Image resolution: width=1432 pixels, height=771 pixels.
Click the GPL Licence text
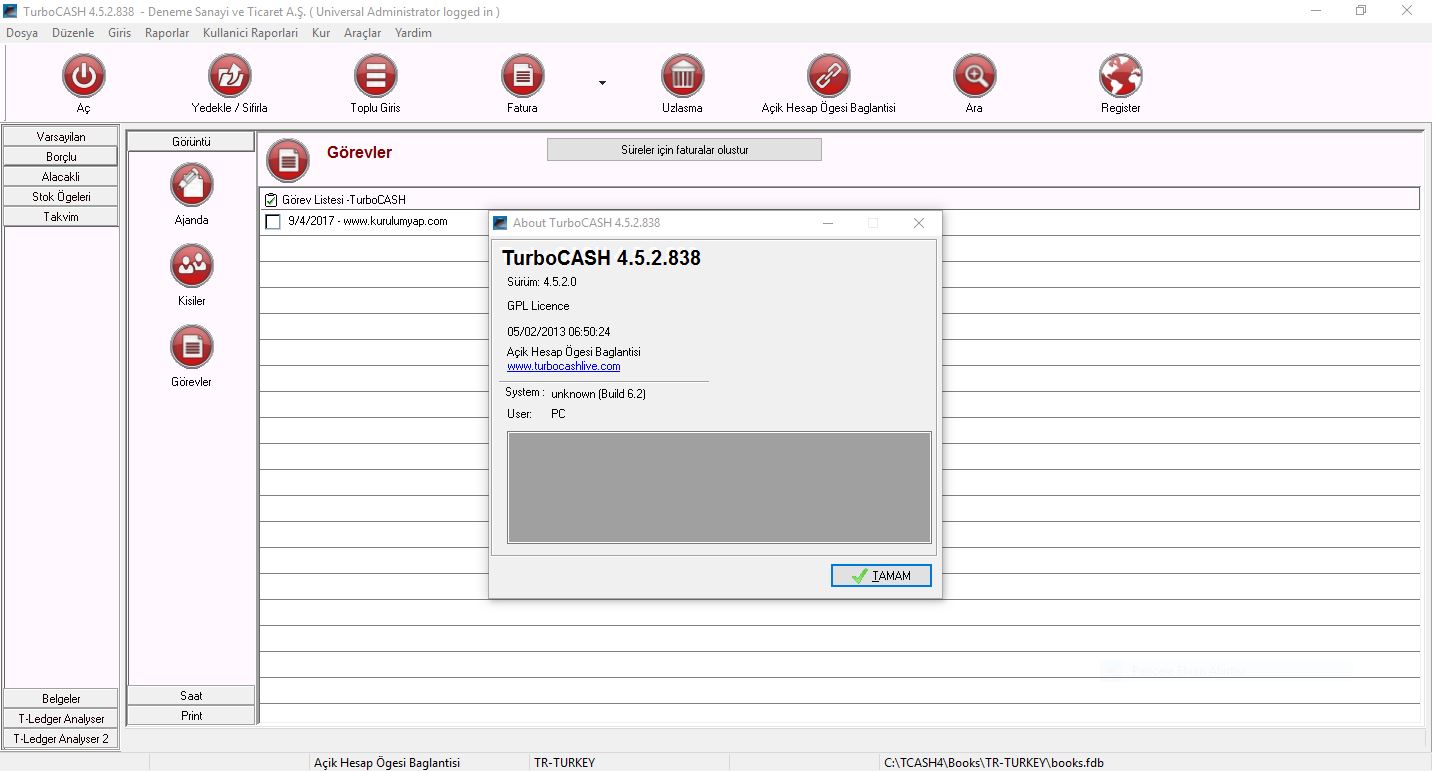(538, 306)
